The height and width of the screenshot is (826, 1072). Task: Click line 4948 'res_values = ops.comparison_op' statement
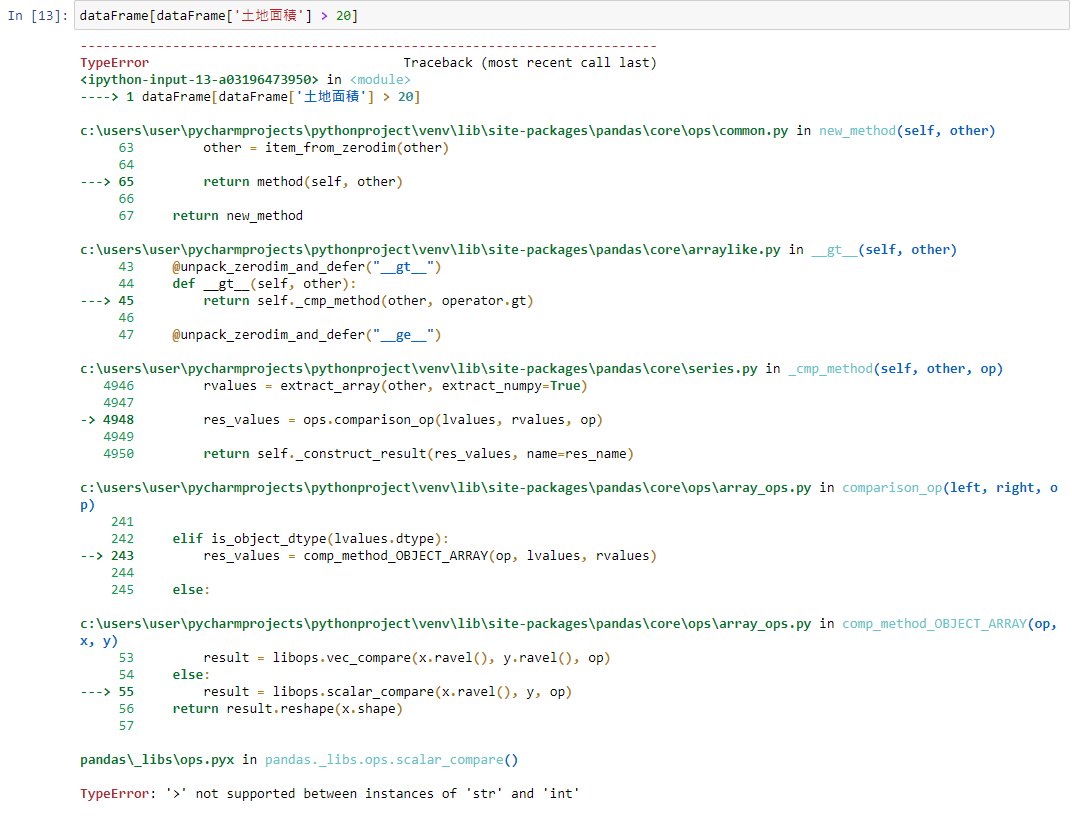pyautogui.click(x=403, y=420)
